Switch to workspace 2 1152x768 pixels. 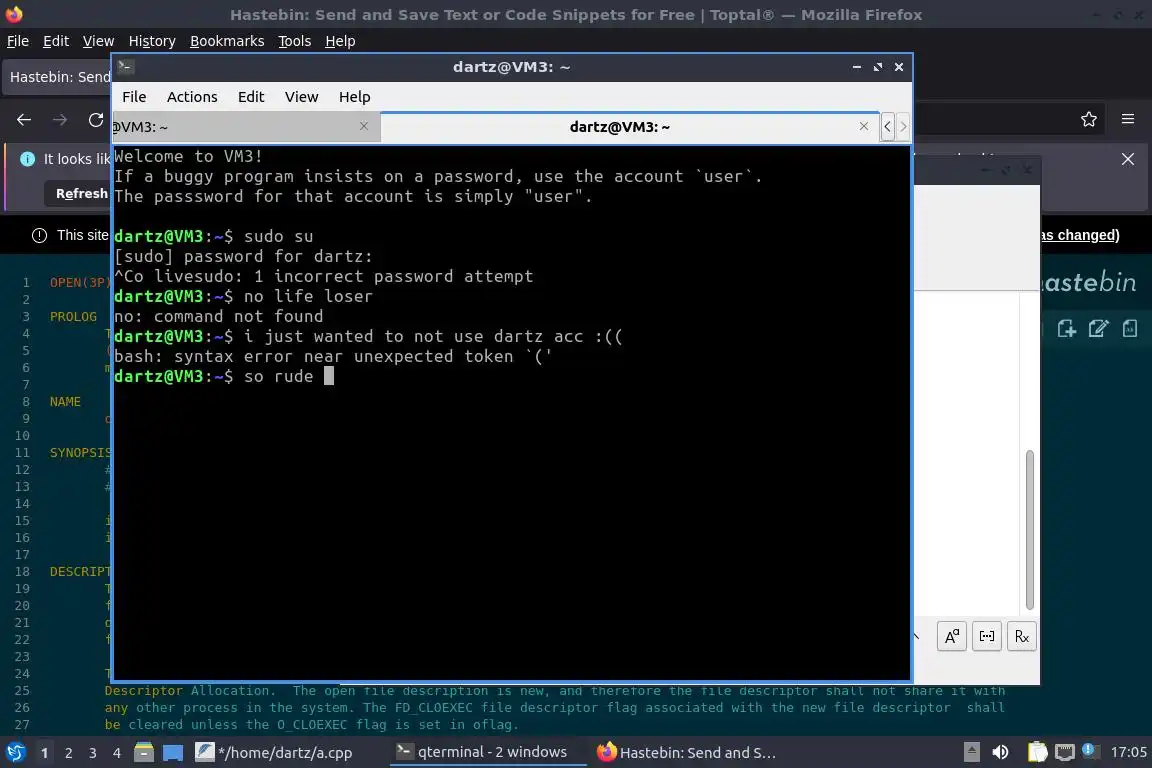(68, 753)
